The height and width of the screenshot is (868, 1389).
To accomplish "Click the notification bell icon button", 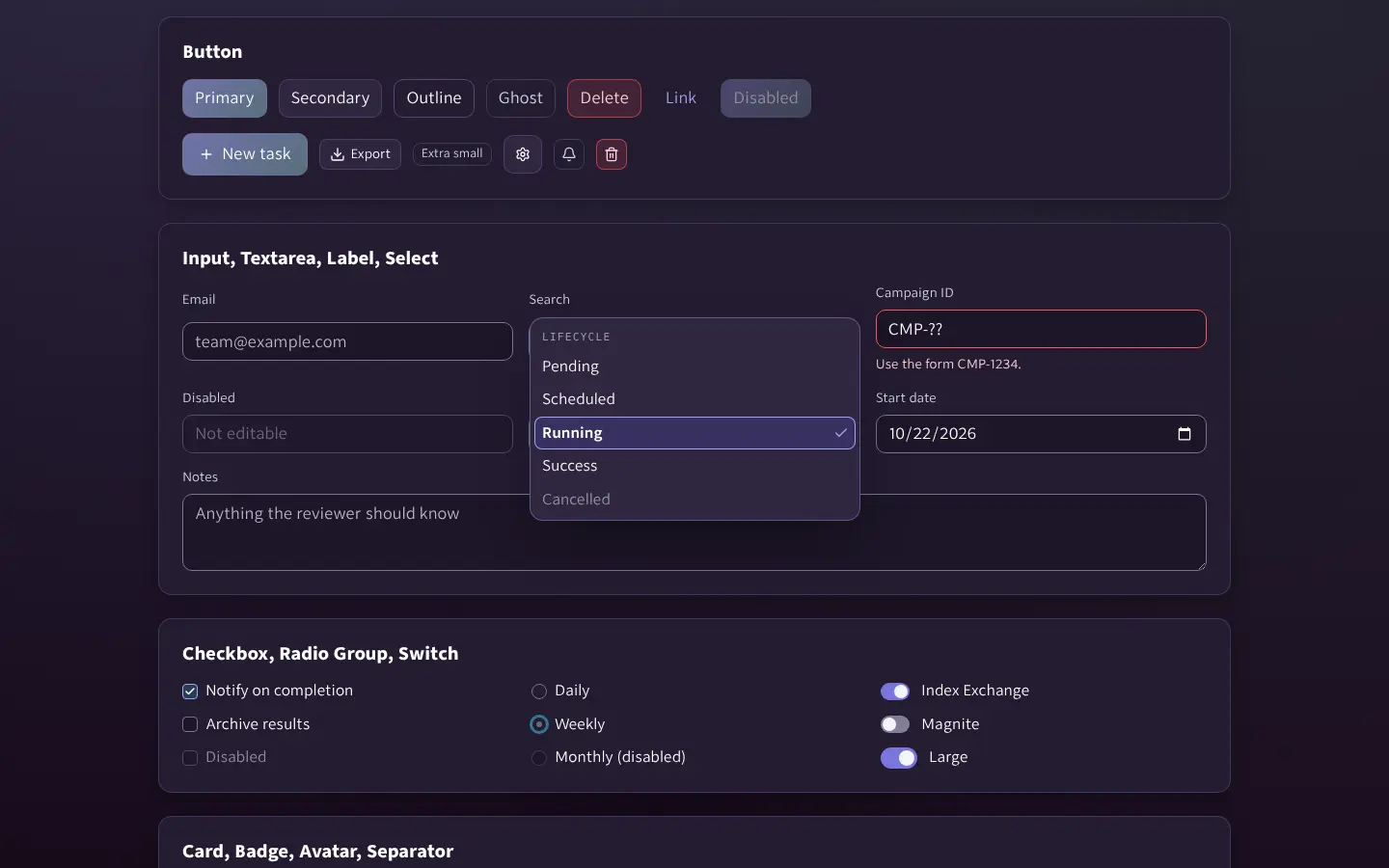I will pos(569,154).
